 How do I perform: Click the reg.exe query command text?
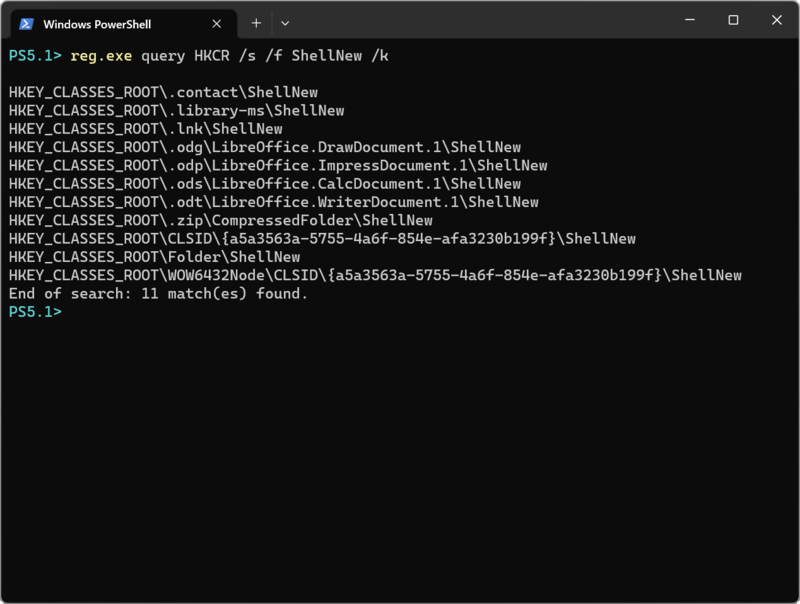click(229, 56)
